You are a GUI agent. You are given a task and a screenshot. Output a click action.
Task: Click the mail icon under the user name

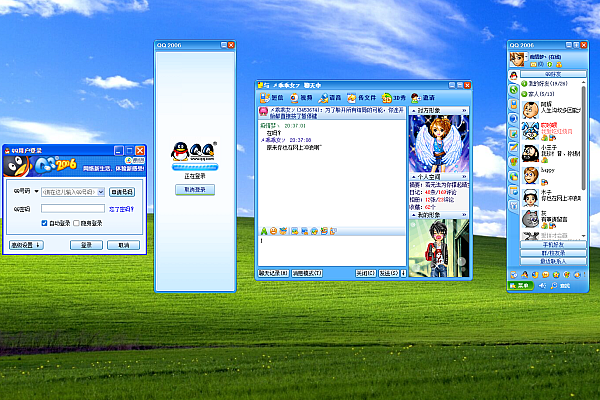(x=533, y=64)
